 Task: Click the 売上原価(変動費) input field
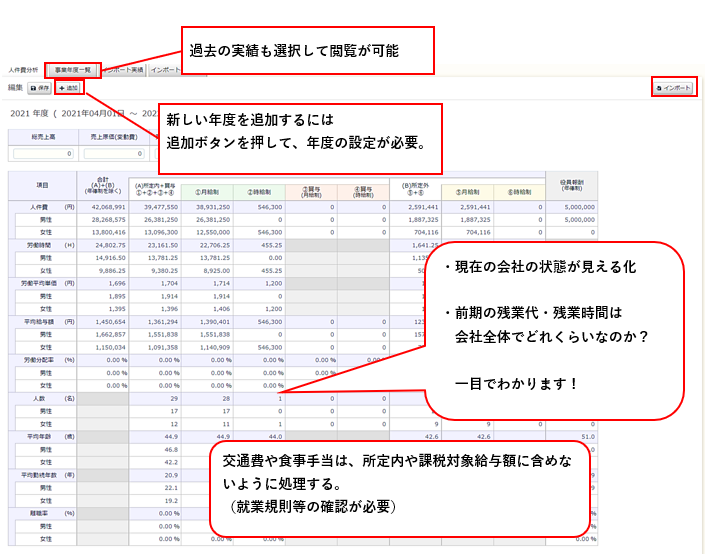(x=110, y=153)
